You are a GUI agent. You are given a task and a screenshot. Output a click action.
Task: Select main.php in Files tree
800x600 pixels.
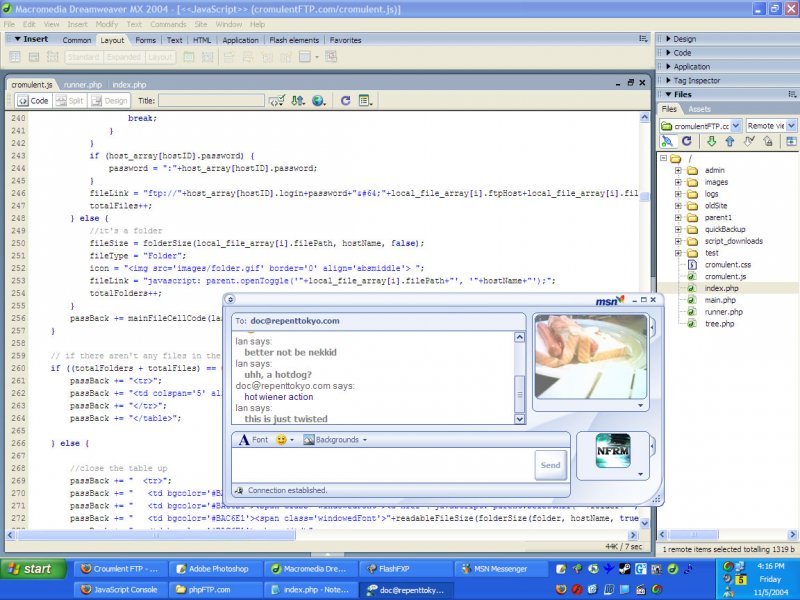click(720, 300)
